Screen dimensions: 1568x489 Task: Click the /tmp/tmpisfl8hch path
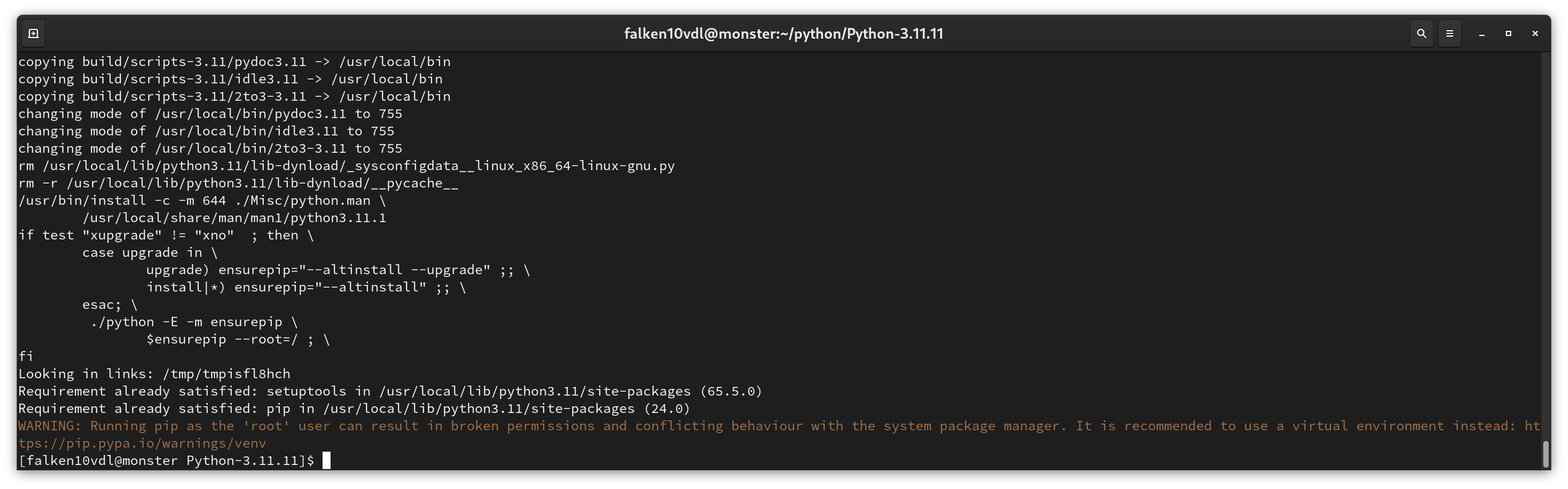226,374
